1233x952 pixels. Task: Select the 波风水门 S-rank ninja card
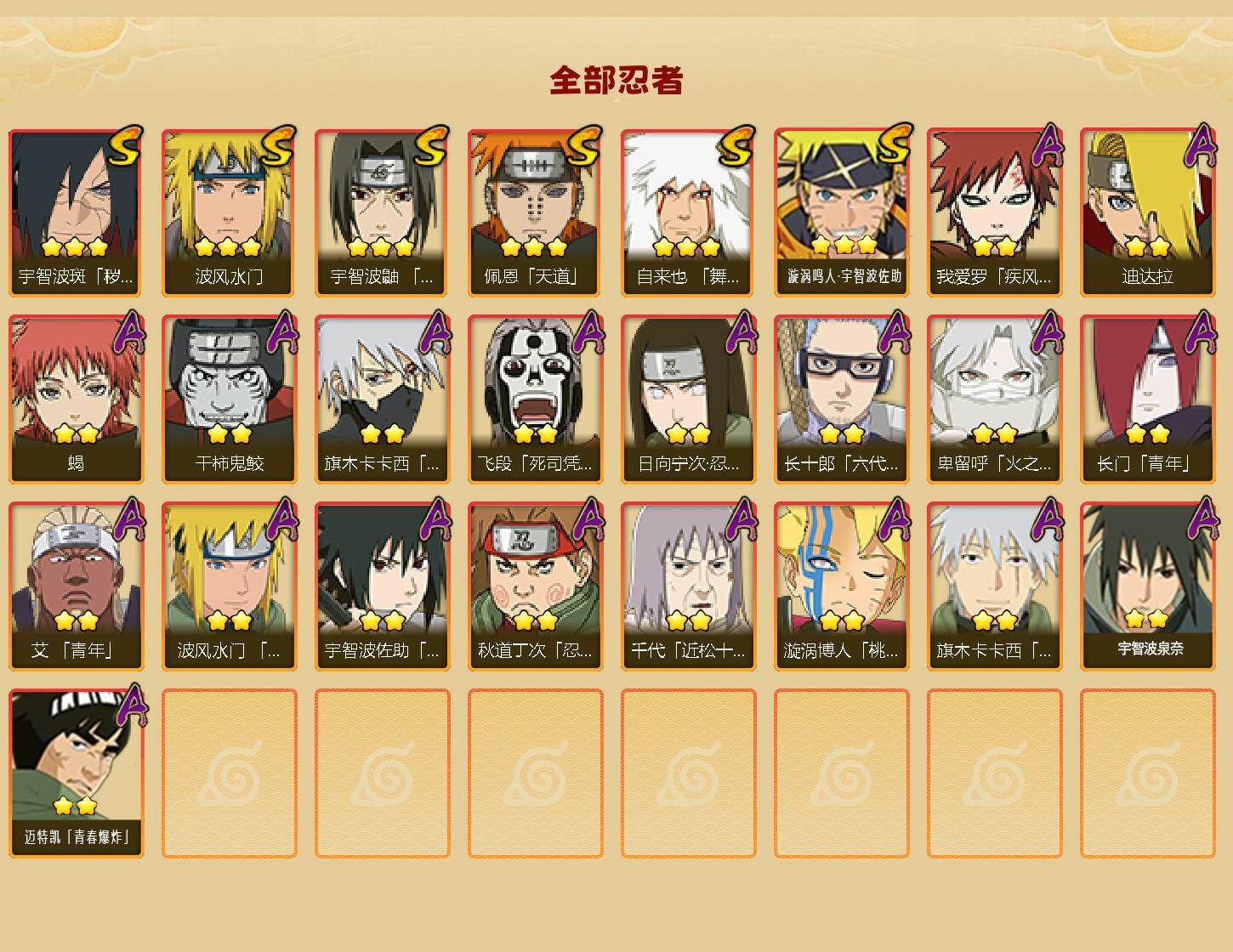[230, 212]
